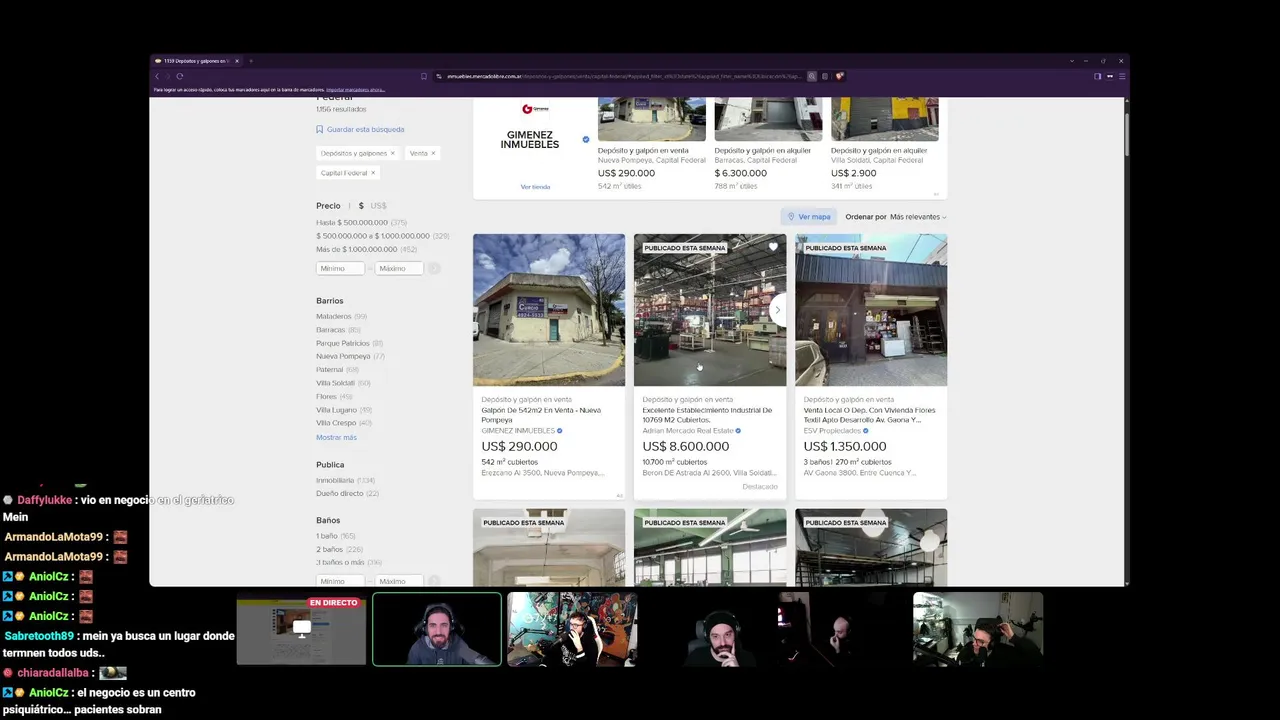Open Excelente Establecimiento Industrial listing title
1280x720 pixels.
coord(707,415)
